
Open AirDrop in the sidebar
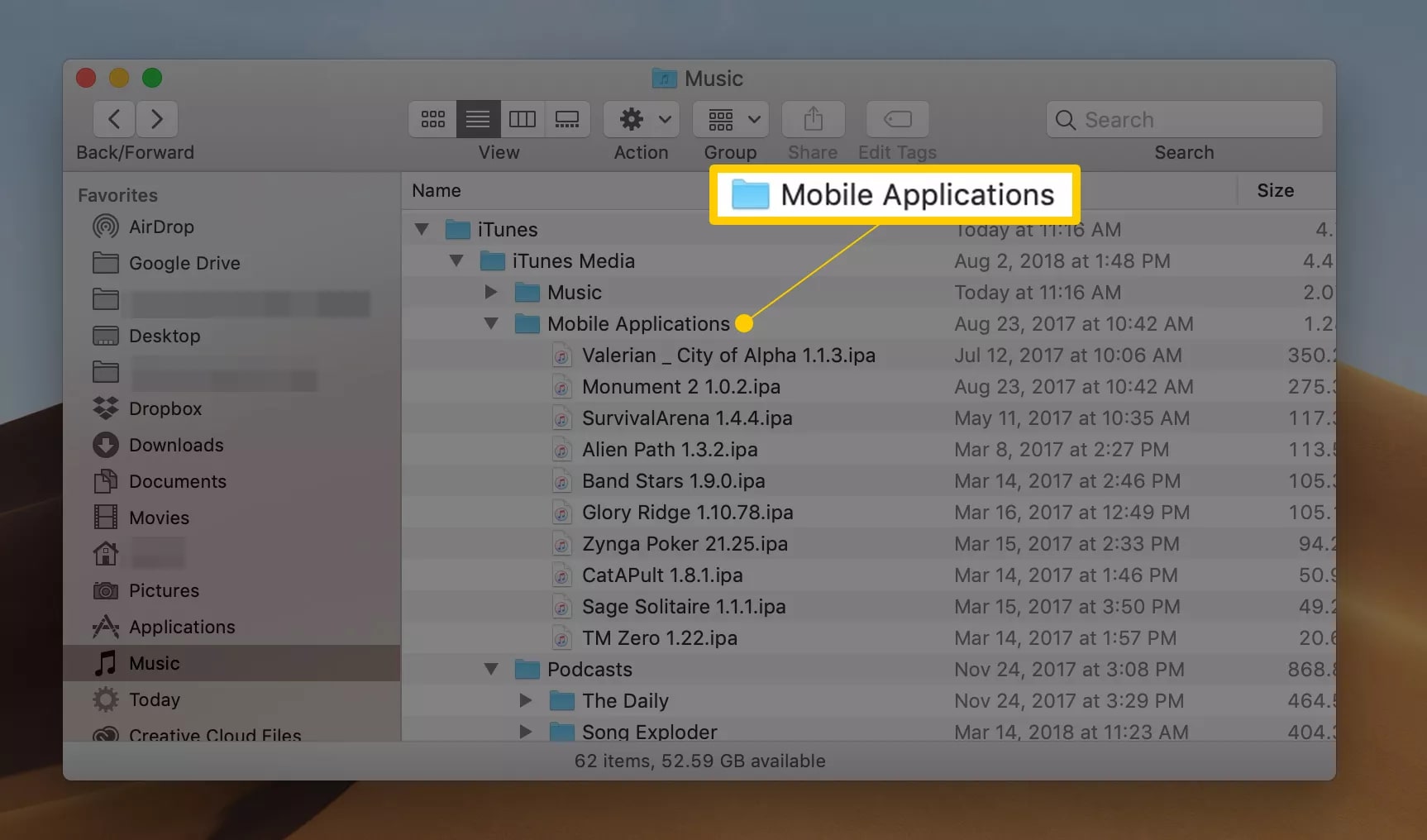[x=161, y=227]
